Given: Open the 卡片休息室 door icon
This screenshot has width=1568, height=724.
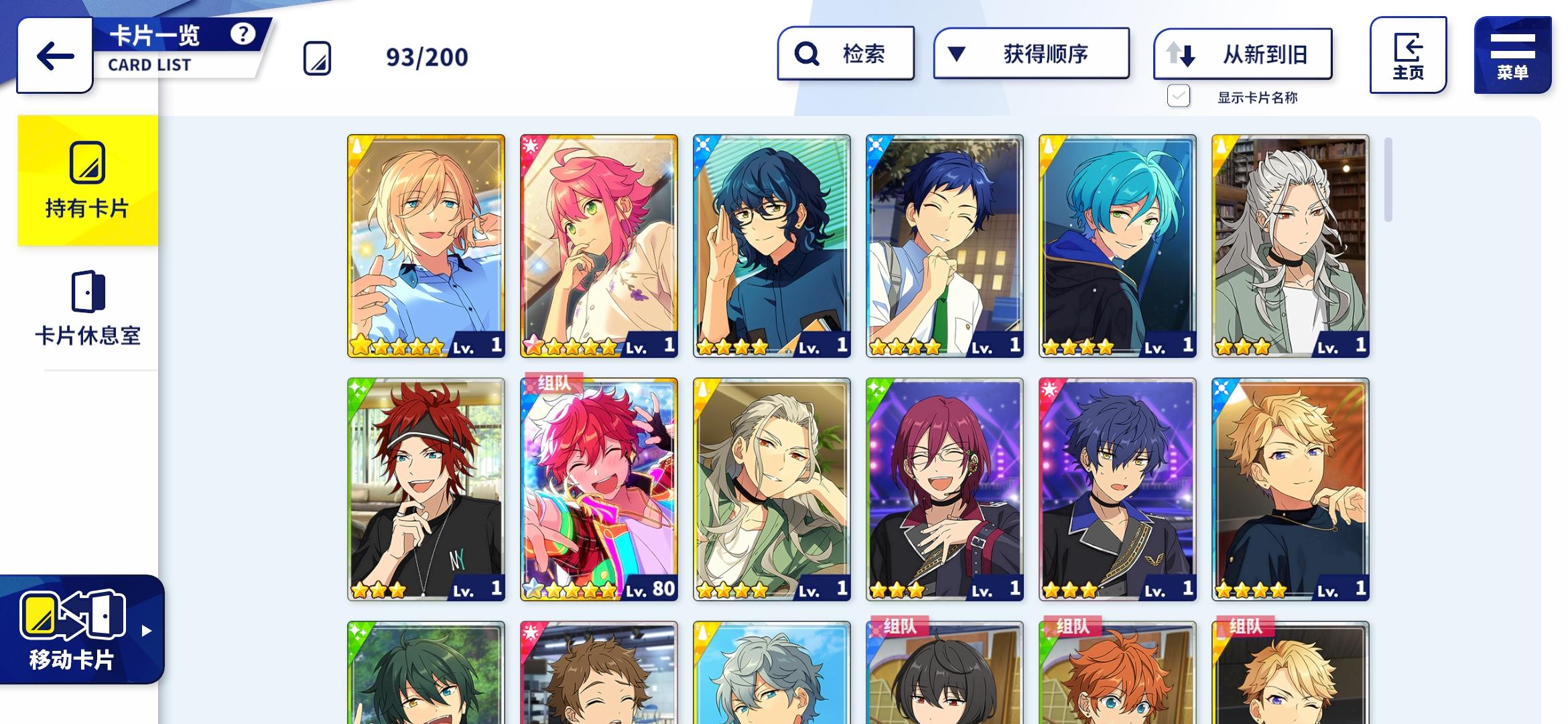Looking at the screenshot, I should (x=88, y=292).
